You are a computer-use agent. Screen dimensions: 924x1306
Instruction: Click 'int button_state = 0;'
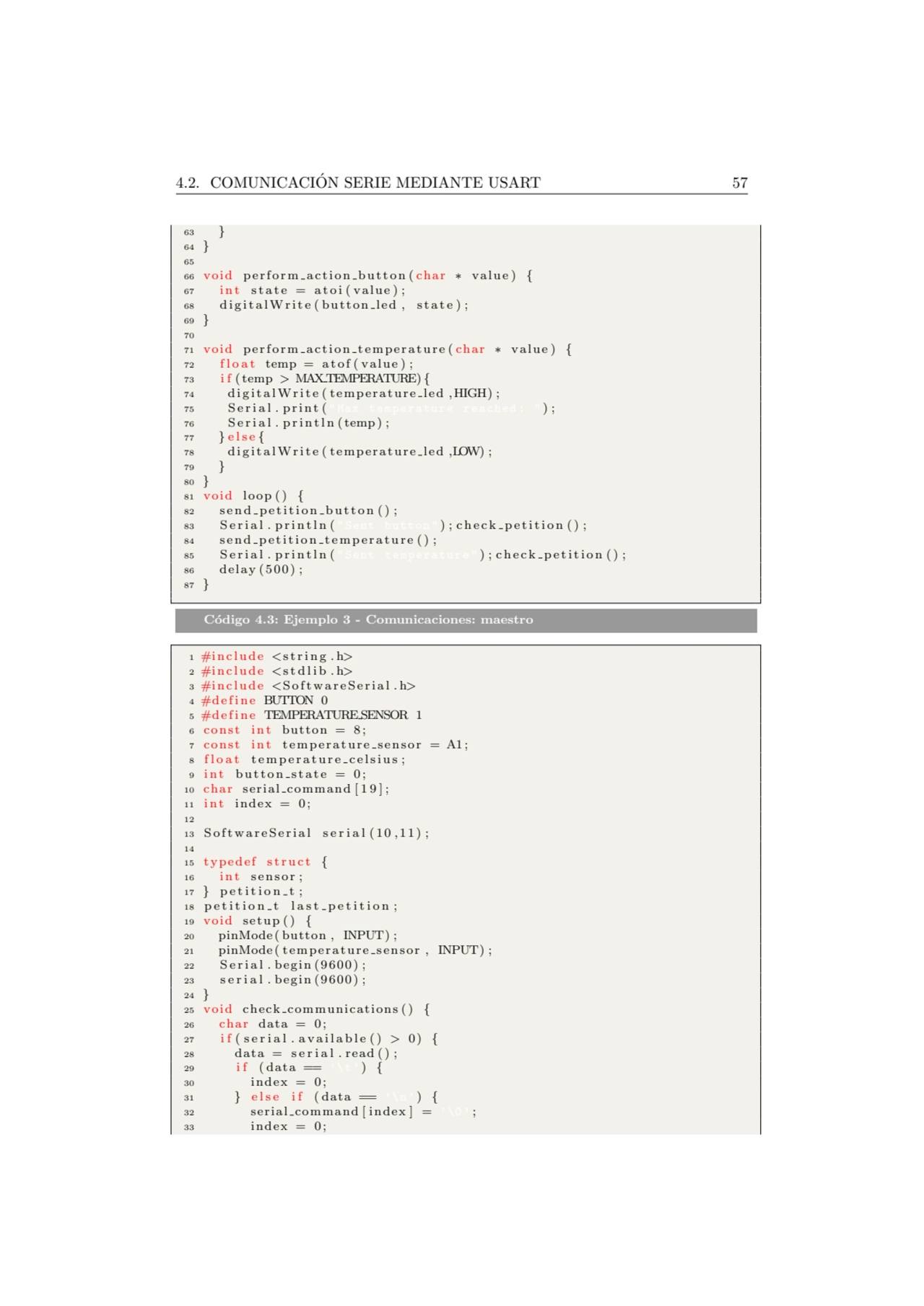284,774
